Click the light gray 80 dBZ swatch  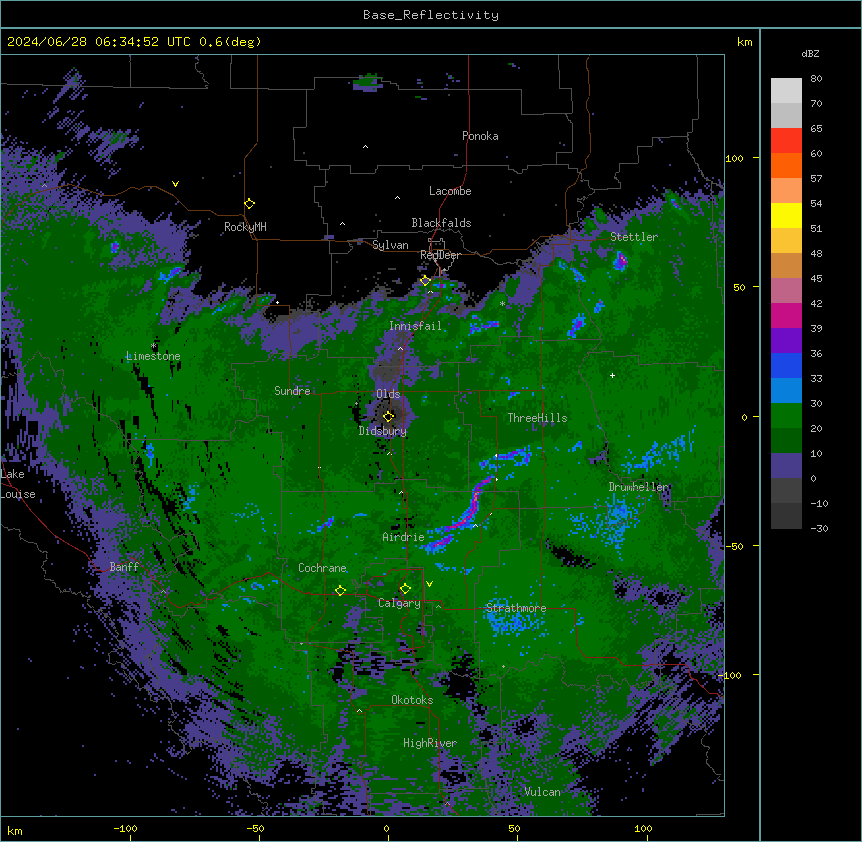click(x=786, y=91)
